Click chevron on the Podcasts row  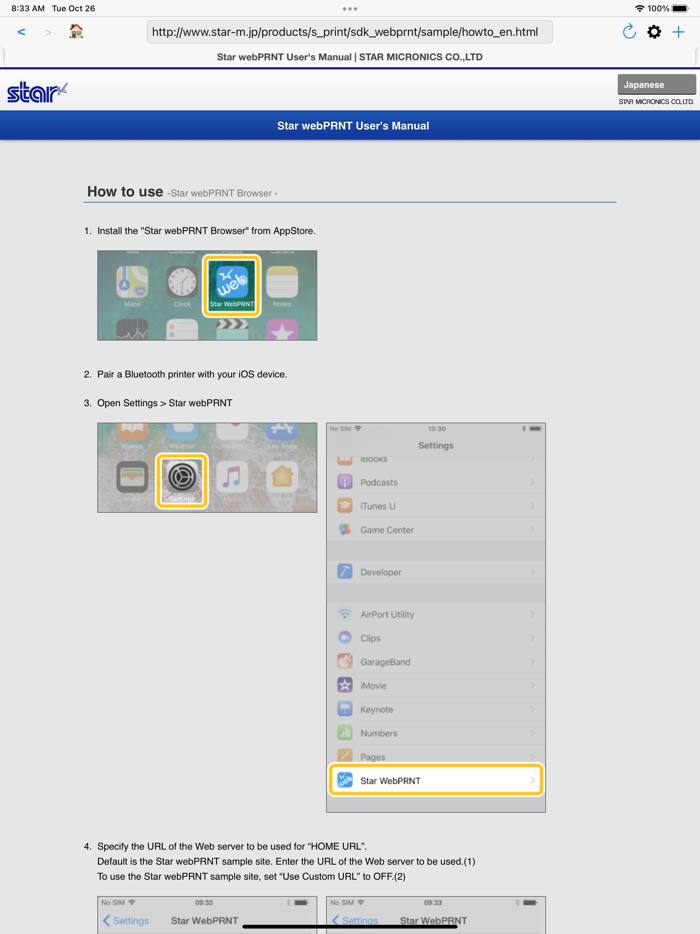pos(533,482)
